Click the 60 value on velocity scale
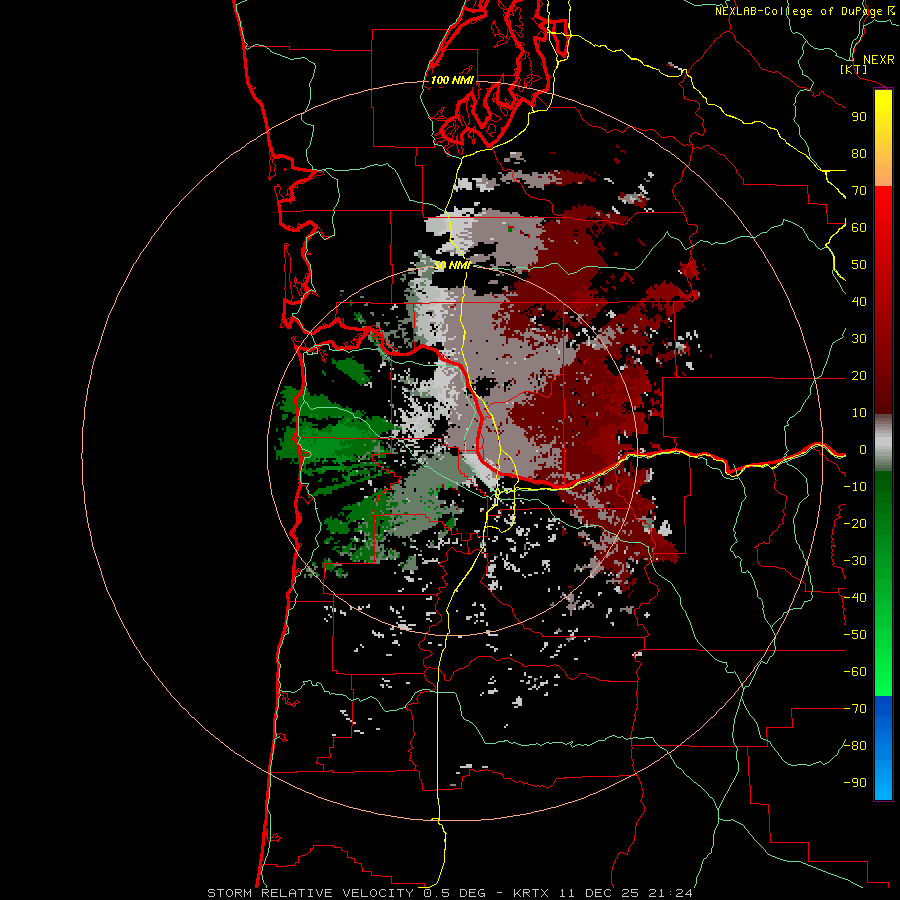 (x=859, y=228)
